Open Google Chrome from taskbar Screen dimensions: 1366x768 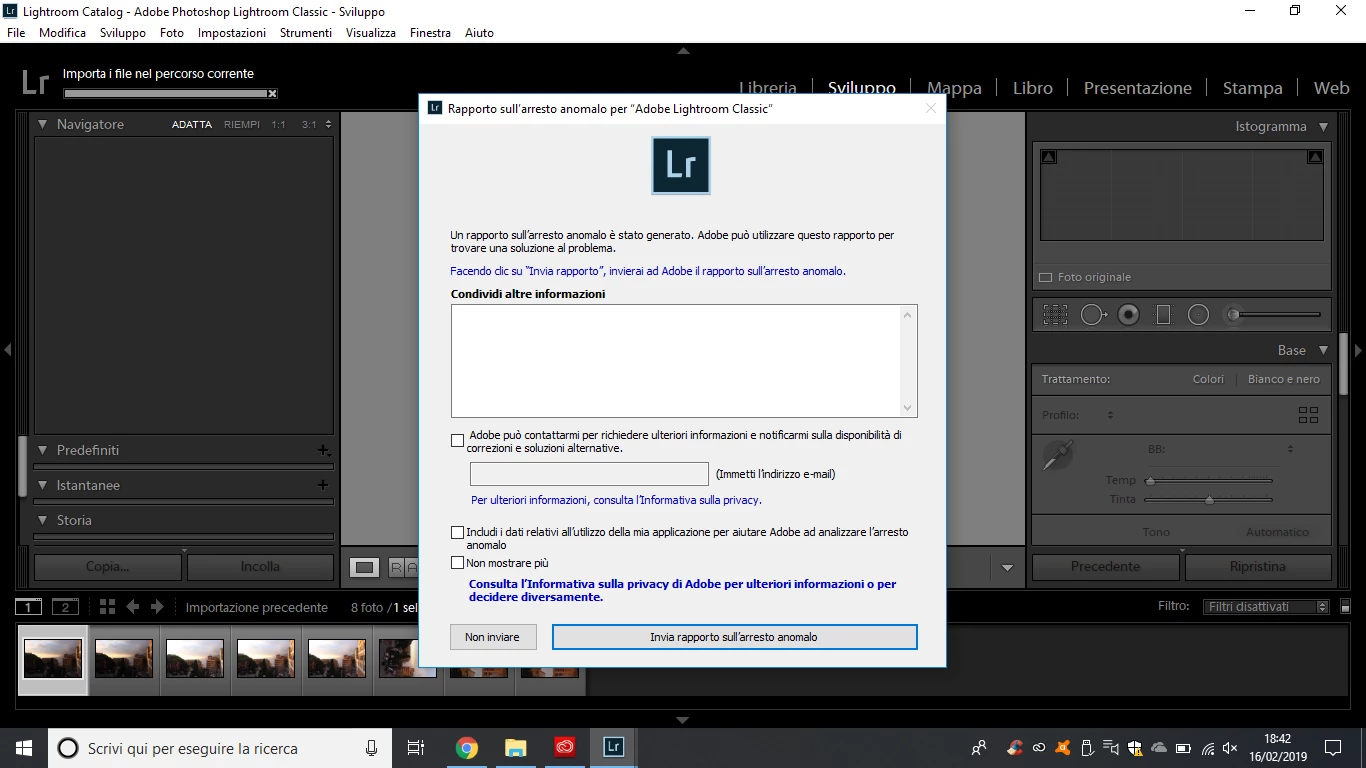coord(467,748)
